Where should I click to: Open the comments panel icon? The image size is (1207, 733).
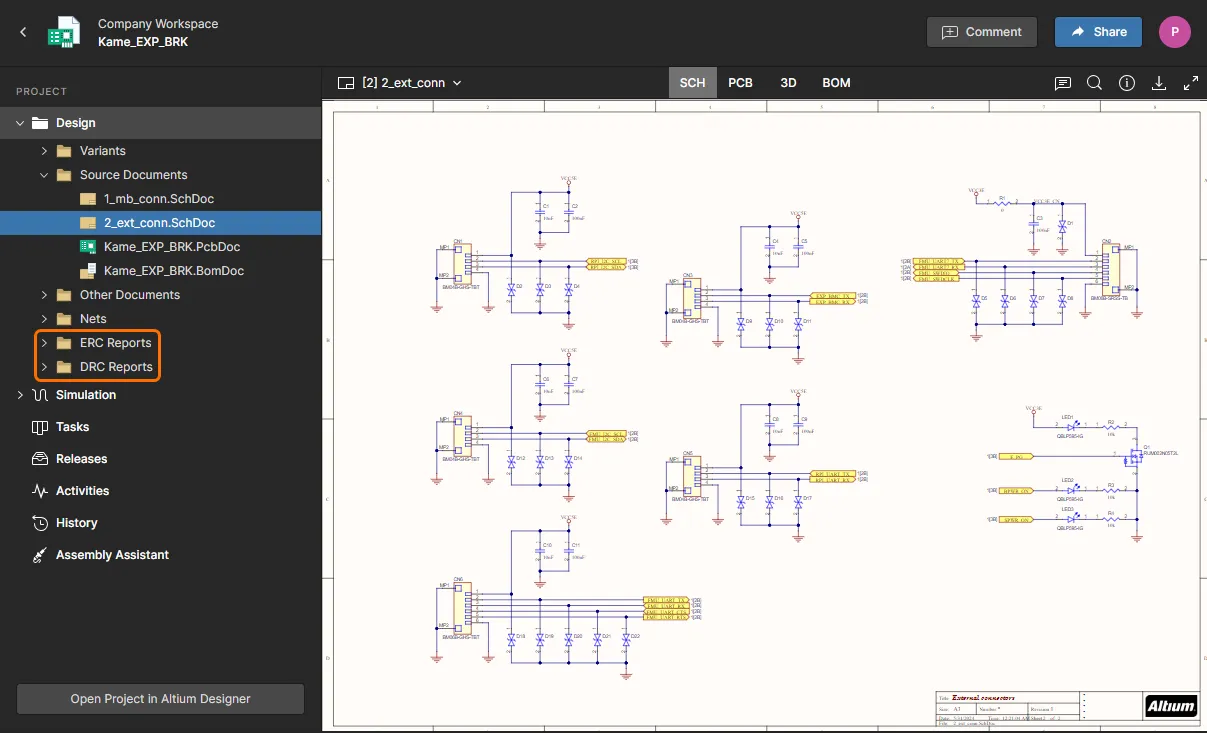click(1062, 83)
